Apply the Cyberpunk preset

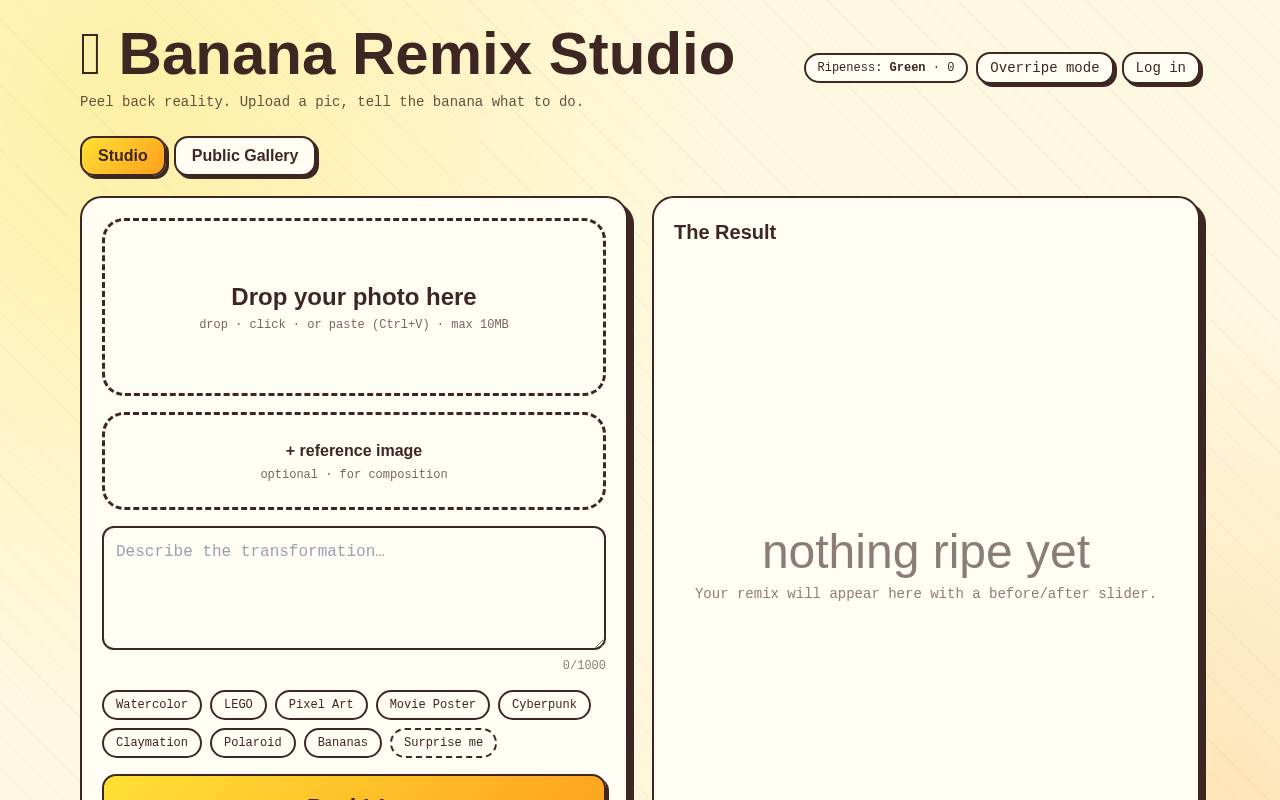click(x=544, y=705)
